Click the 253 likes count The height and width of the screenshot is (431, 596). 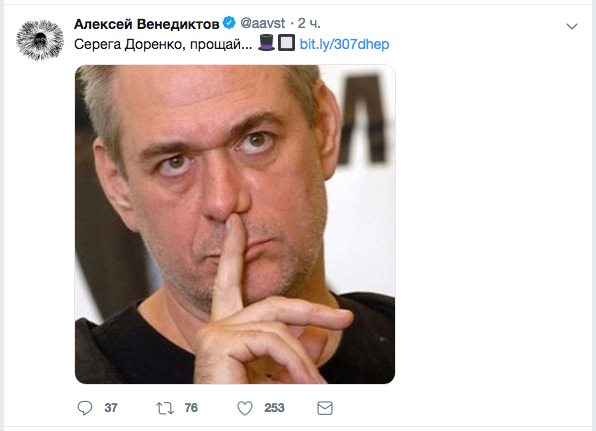click(274, 408)
